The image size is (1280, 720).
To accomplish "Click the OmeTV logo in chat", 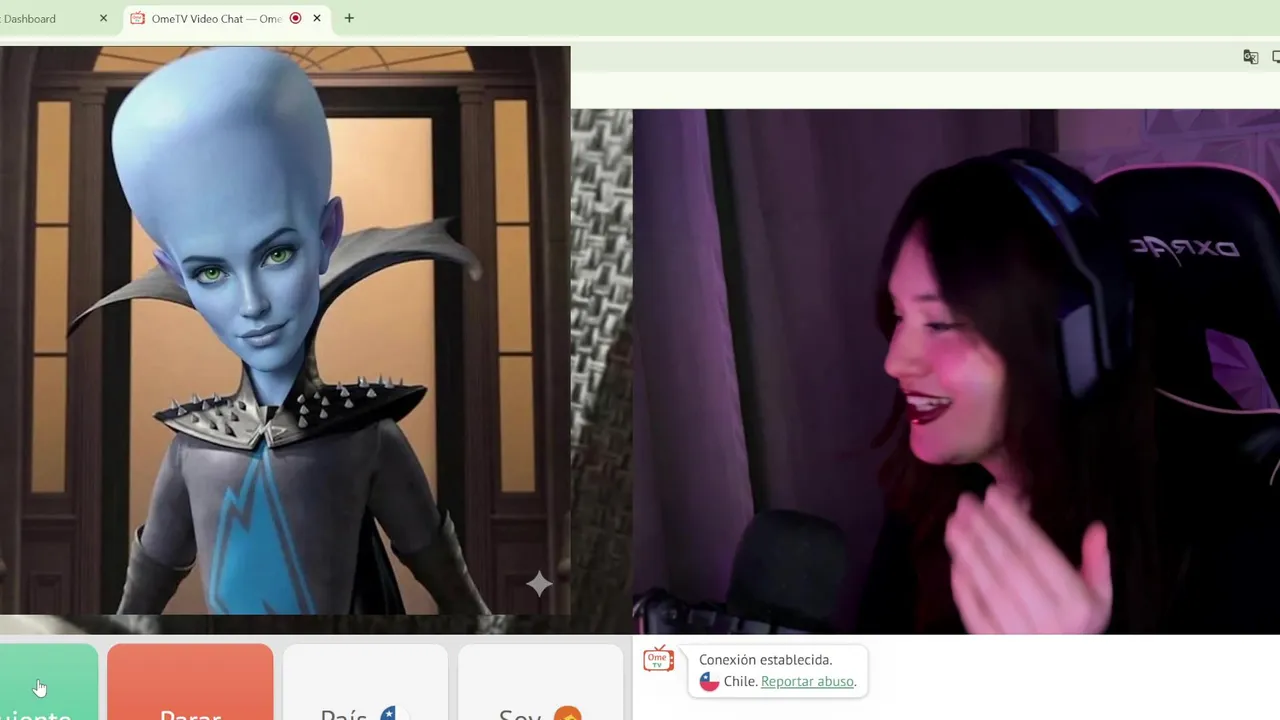I will click(658, 659).
